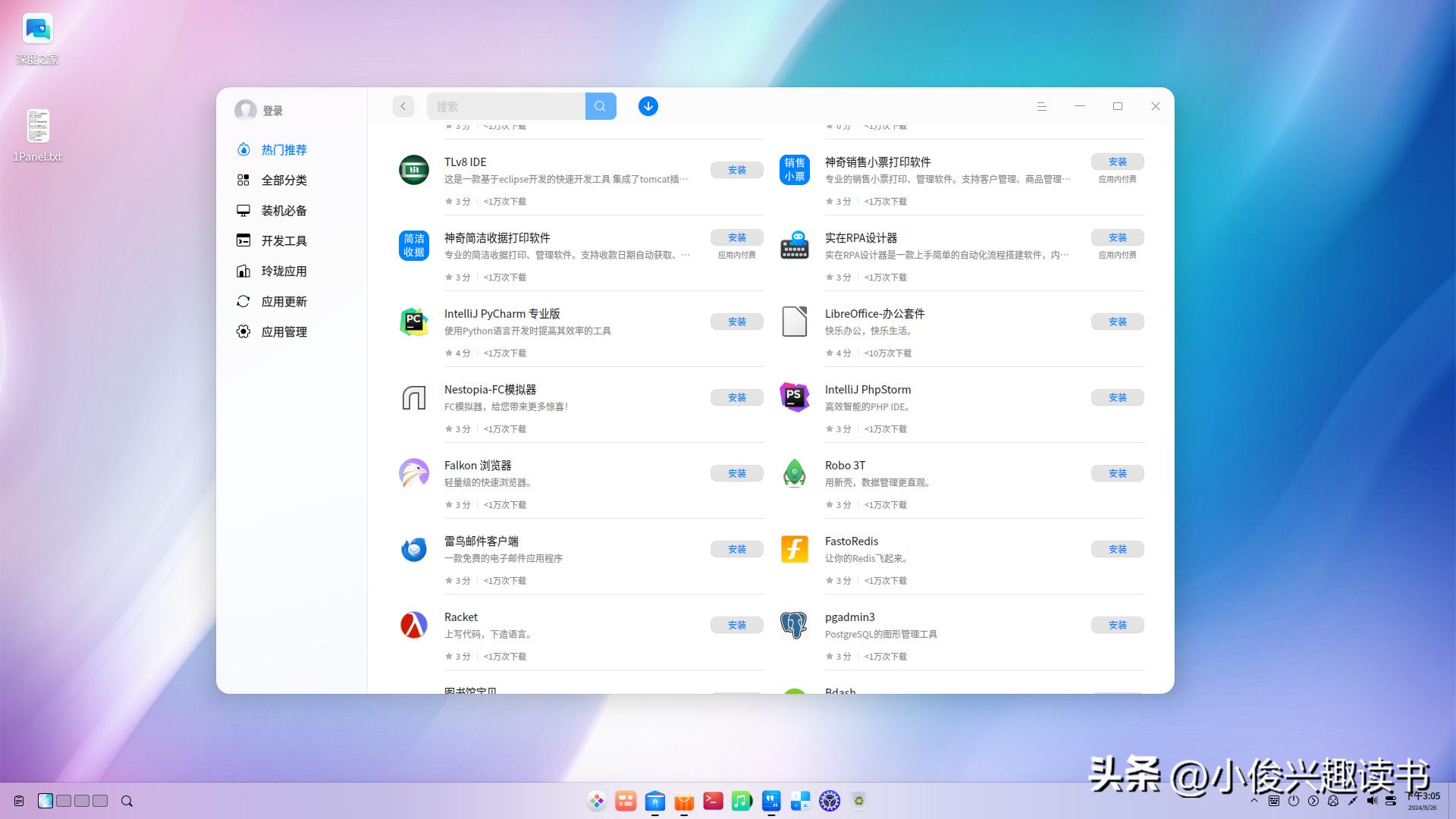Click the IntelliJ PhpStorm icon
The width and height of the screenshot is (1456, 819).
click(x=795, y=397)
